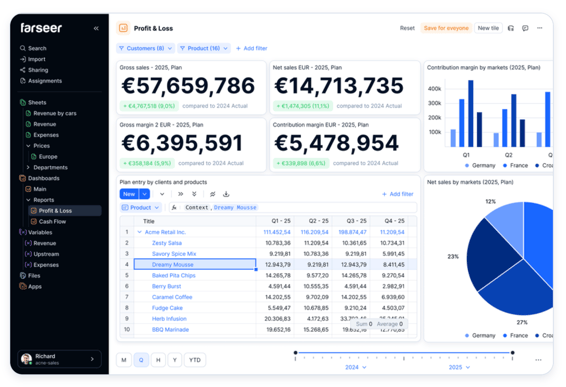Open the Richard user account menu

(59, 359)
